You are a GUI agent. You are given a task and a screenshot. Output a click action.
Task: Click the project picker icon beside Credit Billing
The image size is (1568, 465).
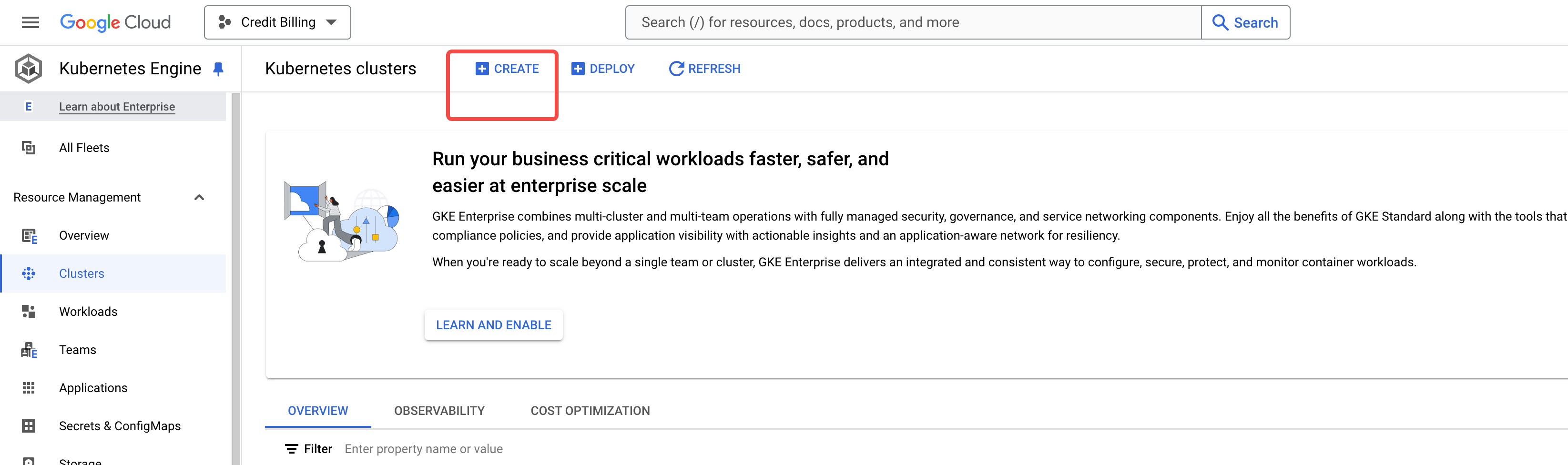[224, 22]
